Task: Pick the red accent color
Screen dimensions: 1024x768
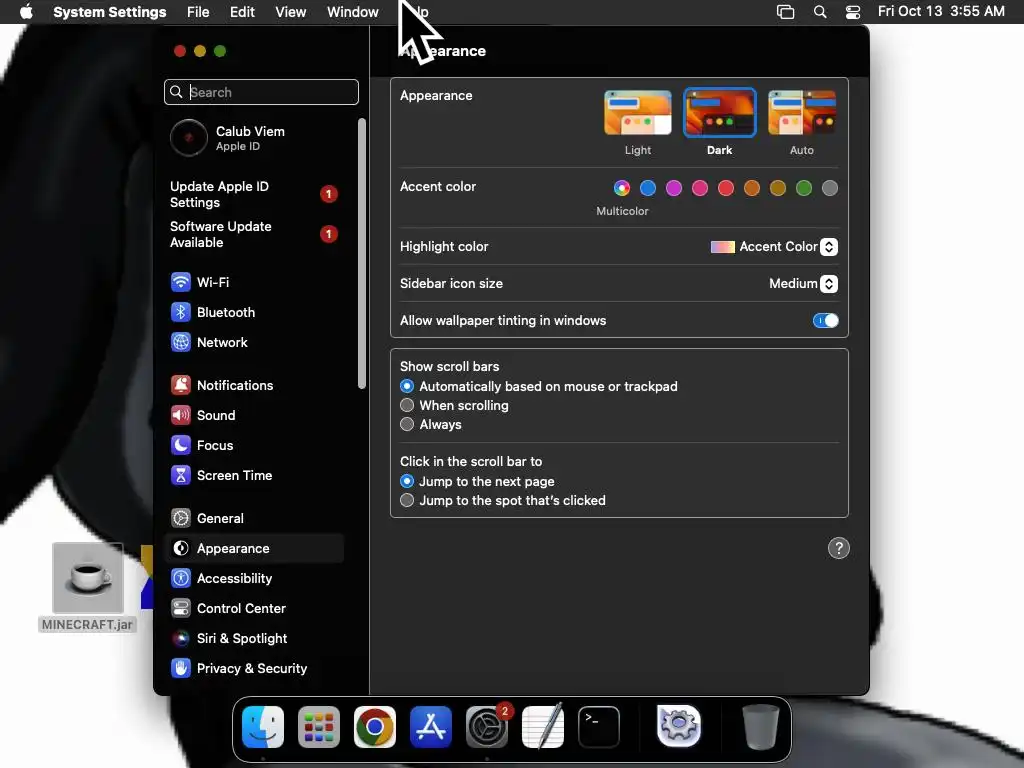Action: pos(726,188)
